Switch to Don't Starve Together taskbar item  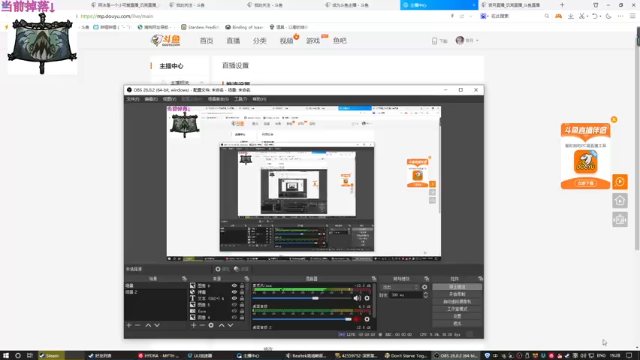point(406,356)
